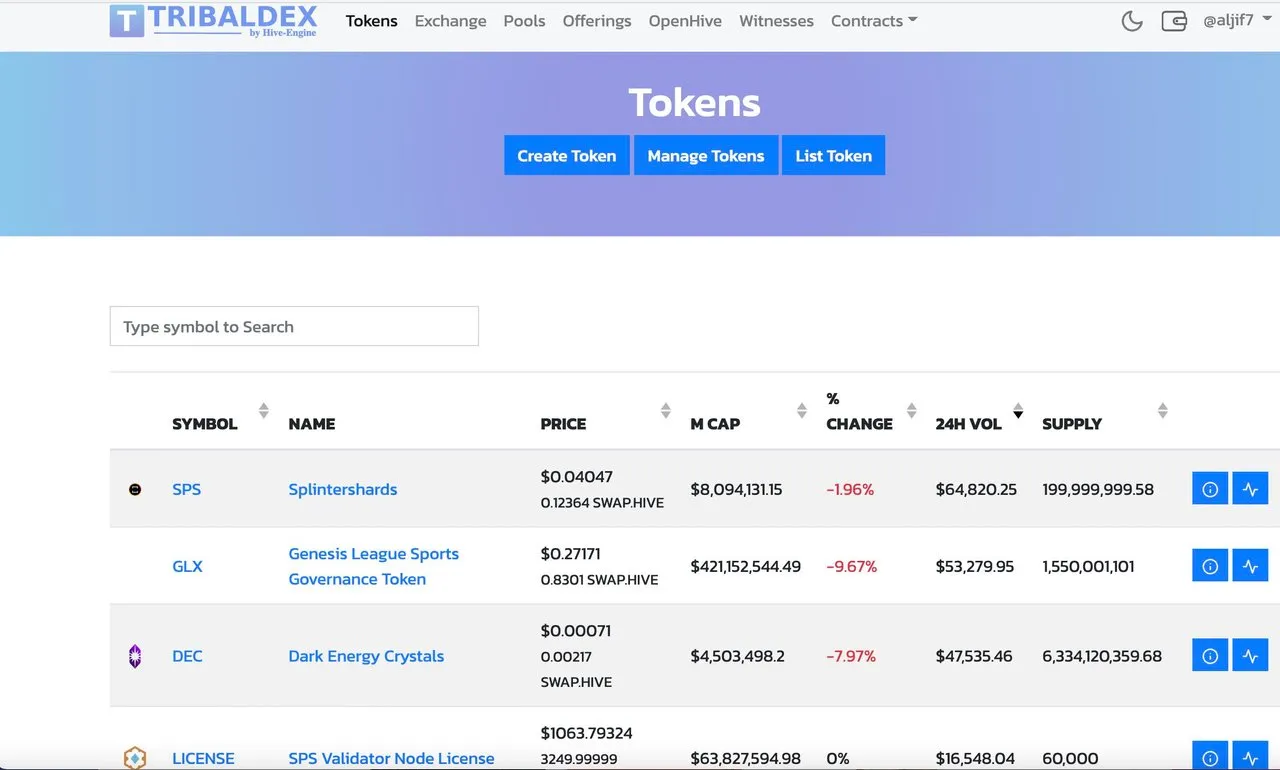Go to the Exchange page
1280x770 pixels.
(450, 21)
